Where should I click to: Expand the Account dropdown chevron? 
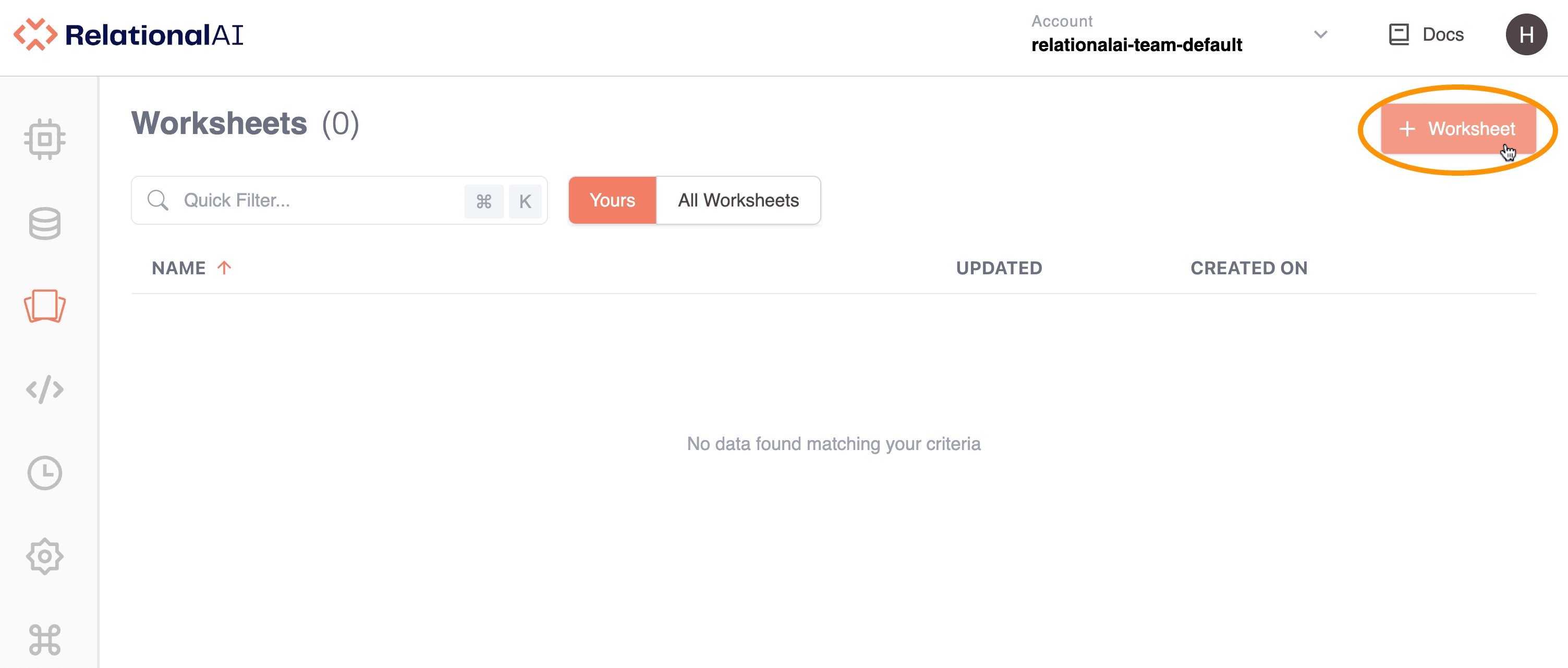point(1320,35)
